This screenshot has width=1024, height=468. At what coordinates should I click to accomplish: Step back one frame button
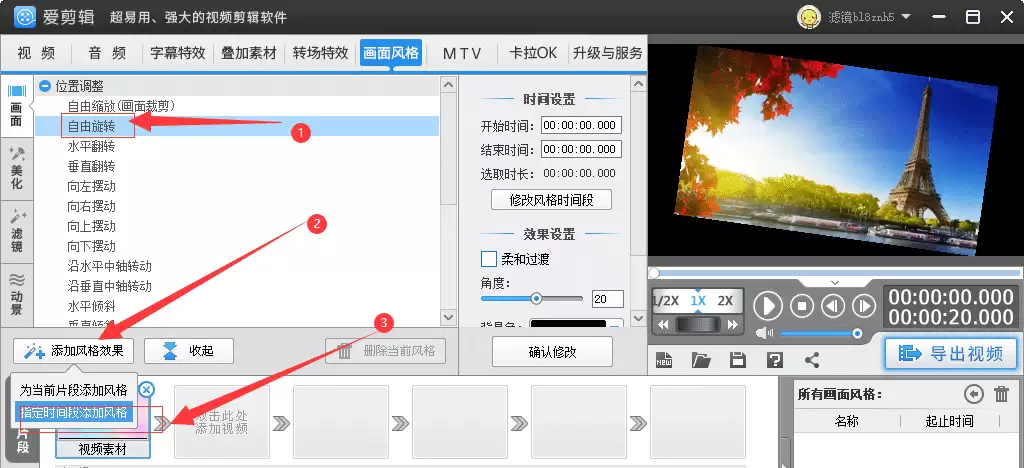[833, 305]
